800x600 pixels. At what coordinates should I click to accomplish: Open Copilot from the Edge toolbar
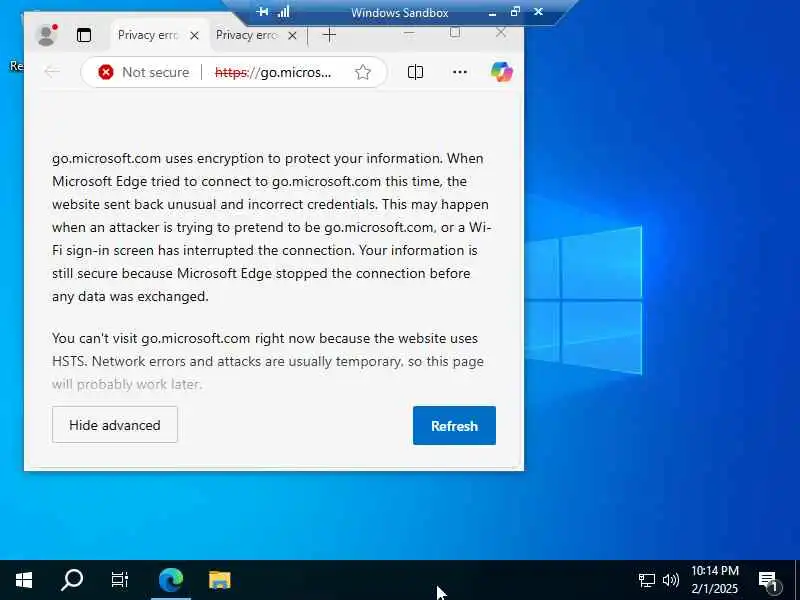(502, 72)
